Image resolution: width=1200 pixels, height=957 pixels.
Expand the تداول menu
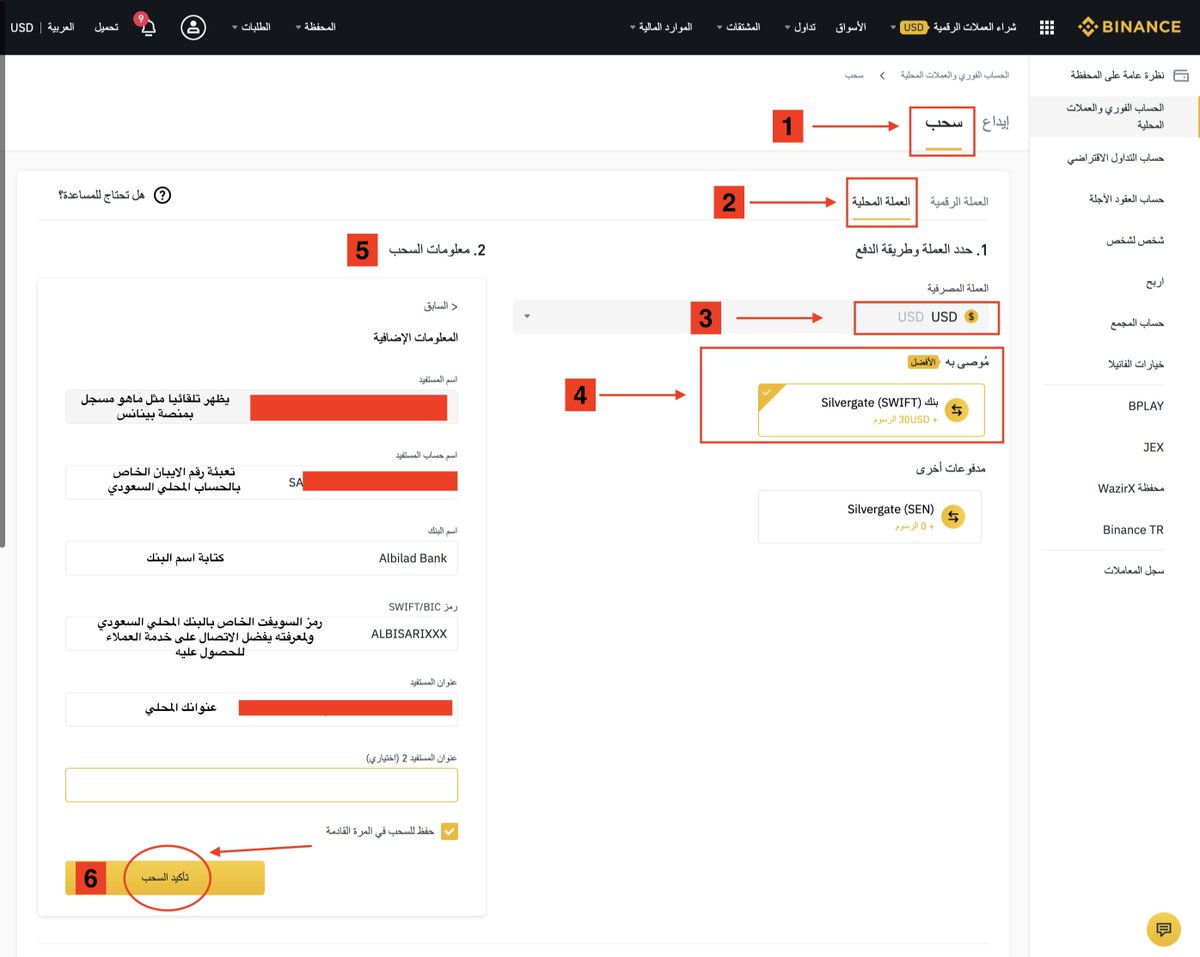[x=800, y=27]
